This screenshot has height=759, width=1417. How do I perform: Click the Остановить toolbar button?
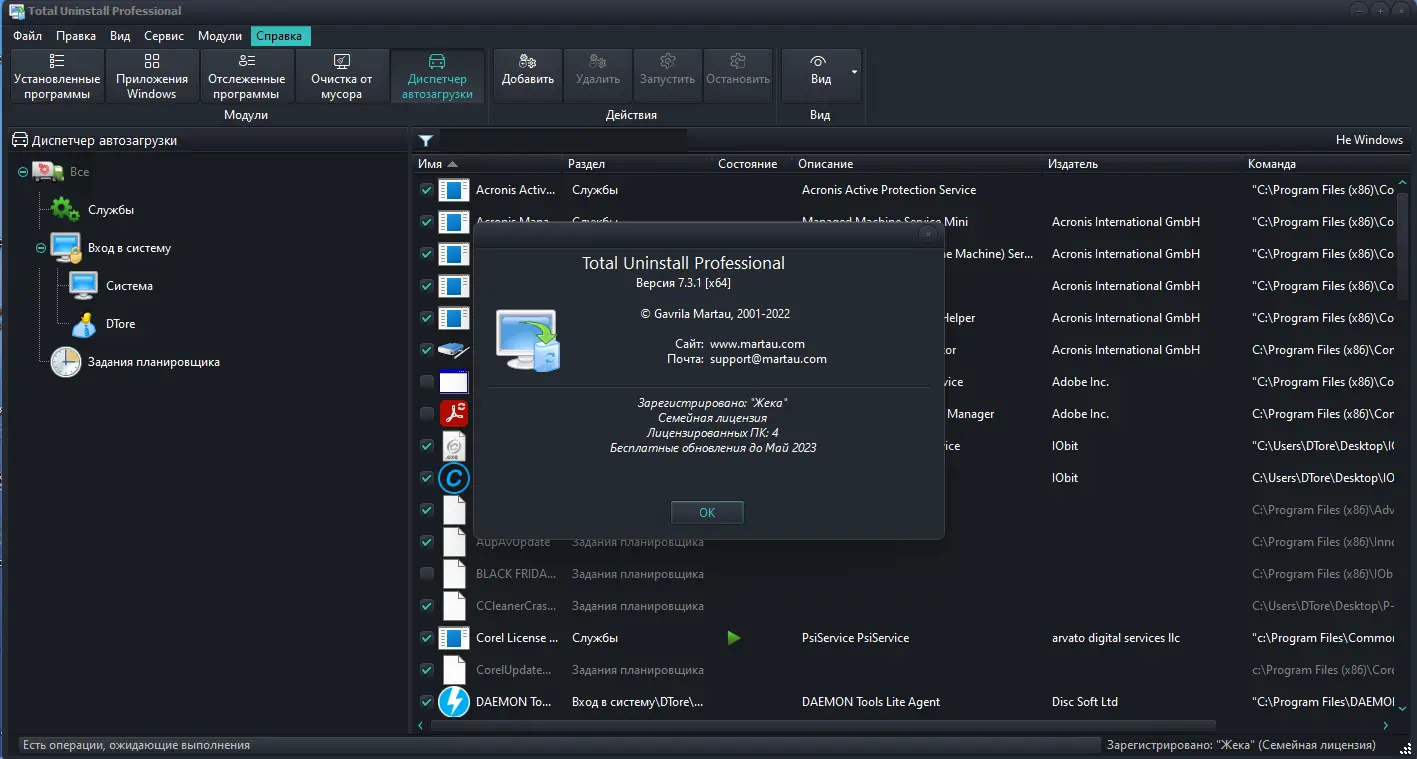point(738,76)
